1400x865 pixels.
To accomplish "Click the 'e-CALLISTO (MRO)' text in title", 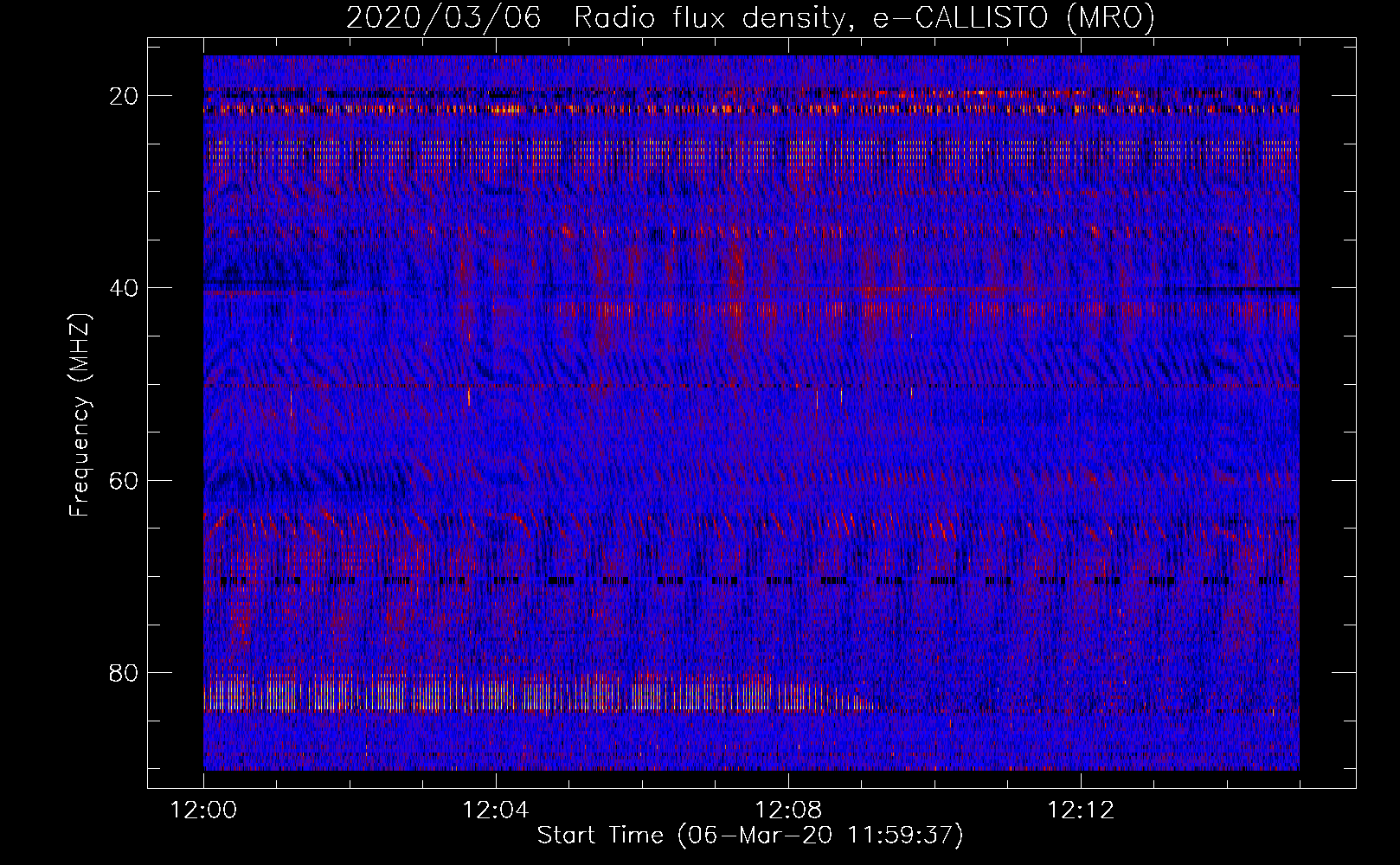I will 1014,18.
